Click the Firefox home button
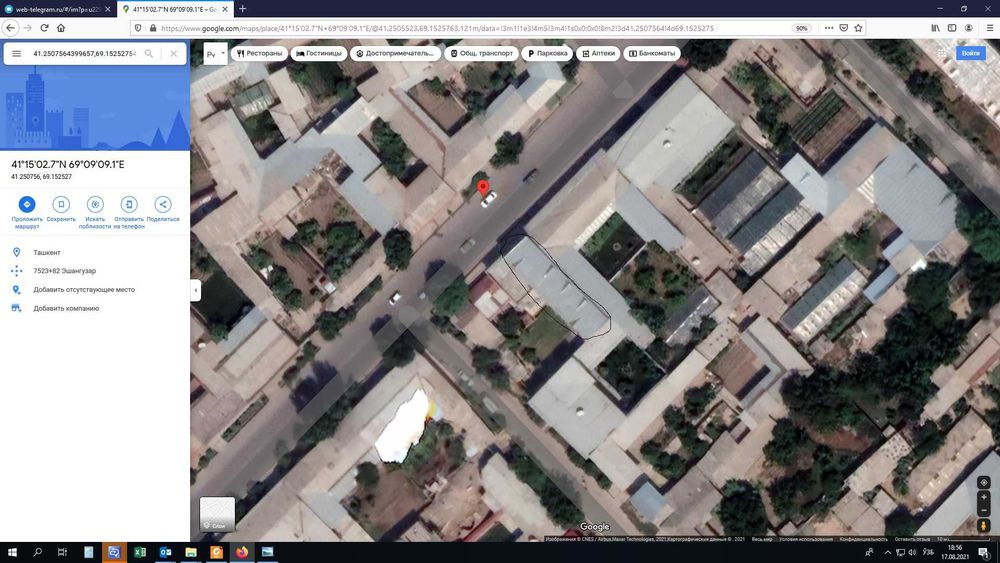 [x=61, y=28]
